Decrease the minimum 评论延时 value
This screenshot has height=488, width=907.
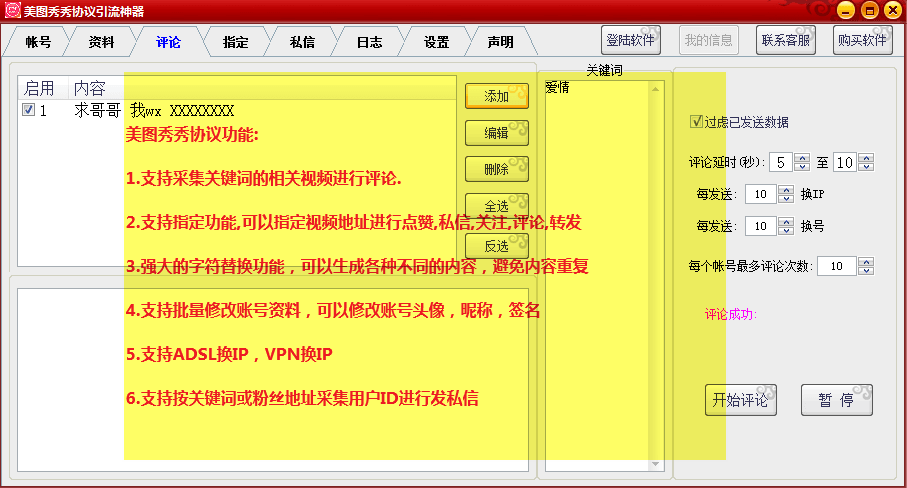pos(802,167)
